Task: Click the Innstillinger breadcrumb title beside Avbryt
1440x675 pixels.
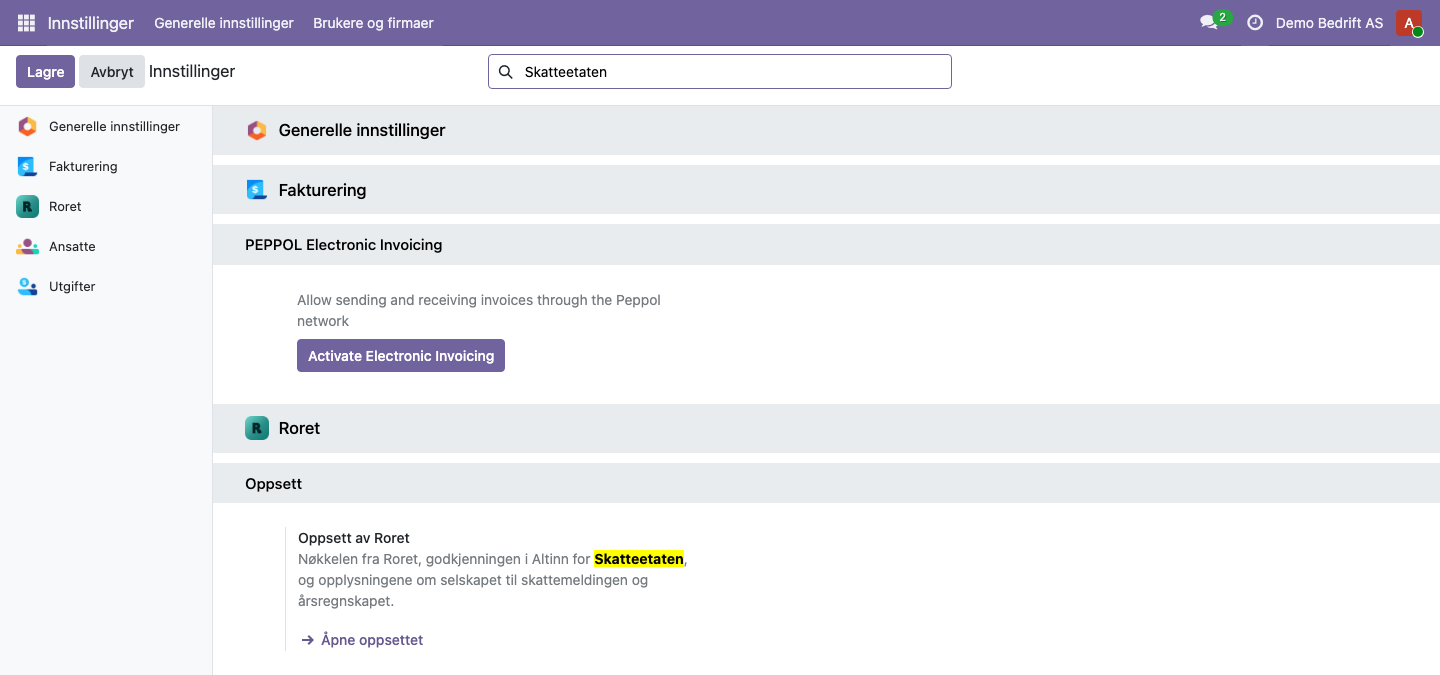Action: [192, 72]
